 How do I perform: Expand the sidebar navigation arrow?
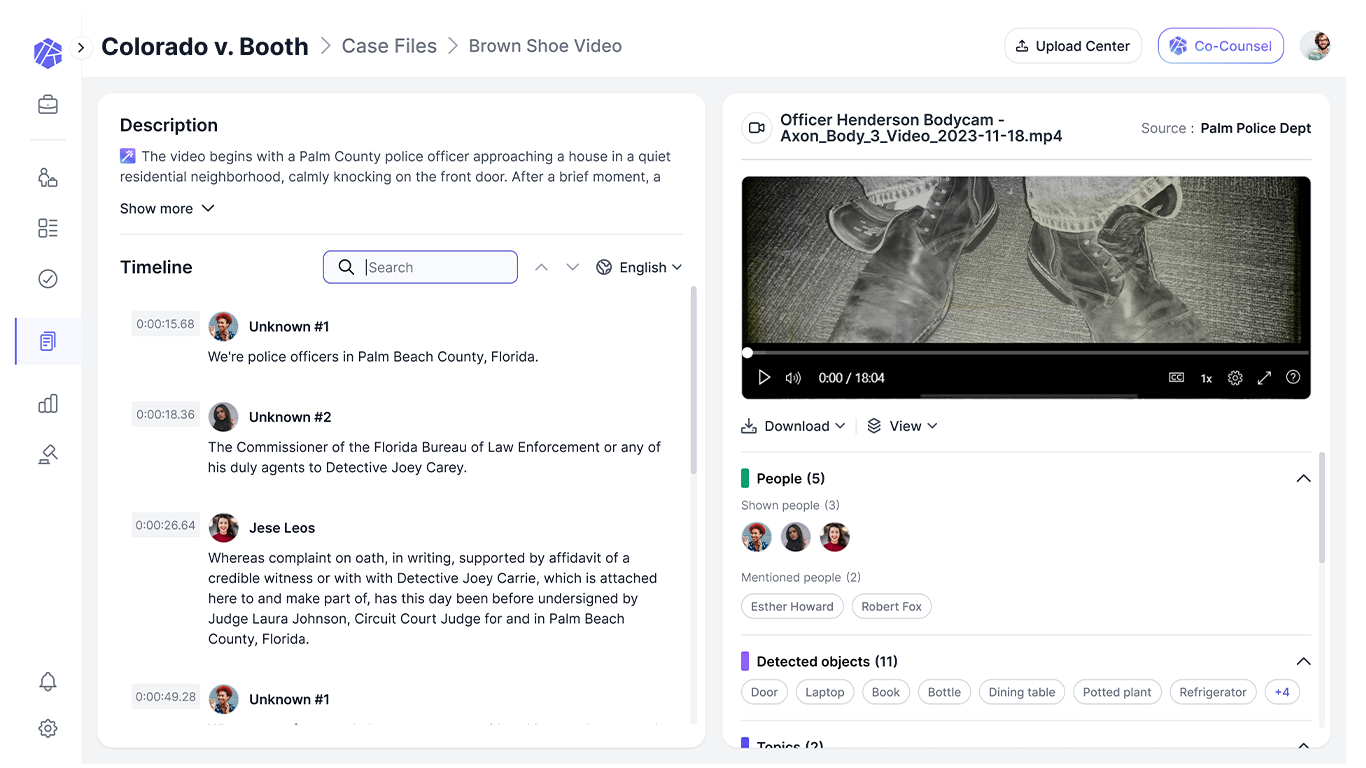[x=81, y=47]
